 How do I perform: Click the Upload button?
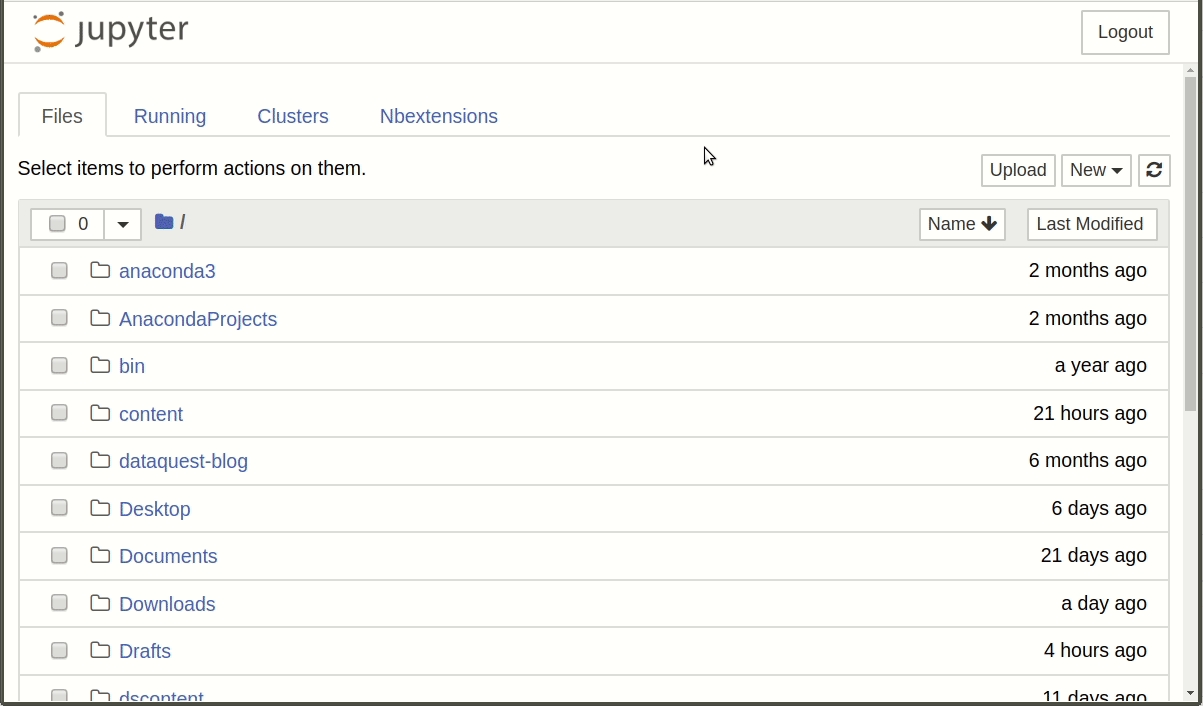(x=1017, y=170)
